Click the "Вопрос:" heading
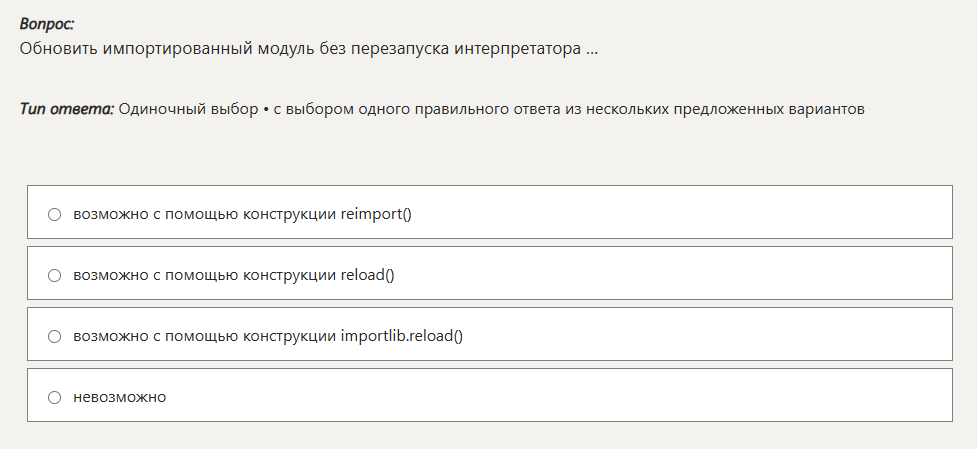 (47, 24)
